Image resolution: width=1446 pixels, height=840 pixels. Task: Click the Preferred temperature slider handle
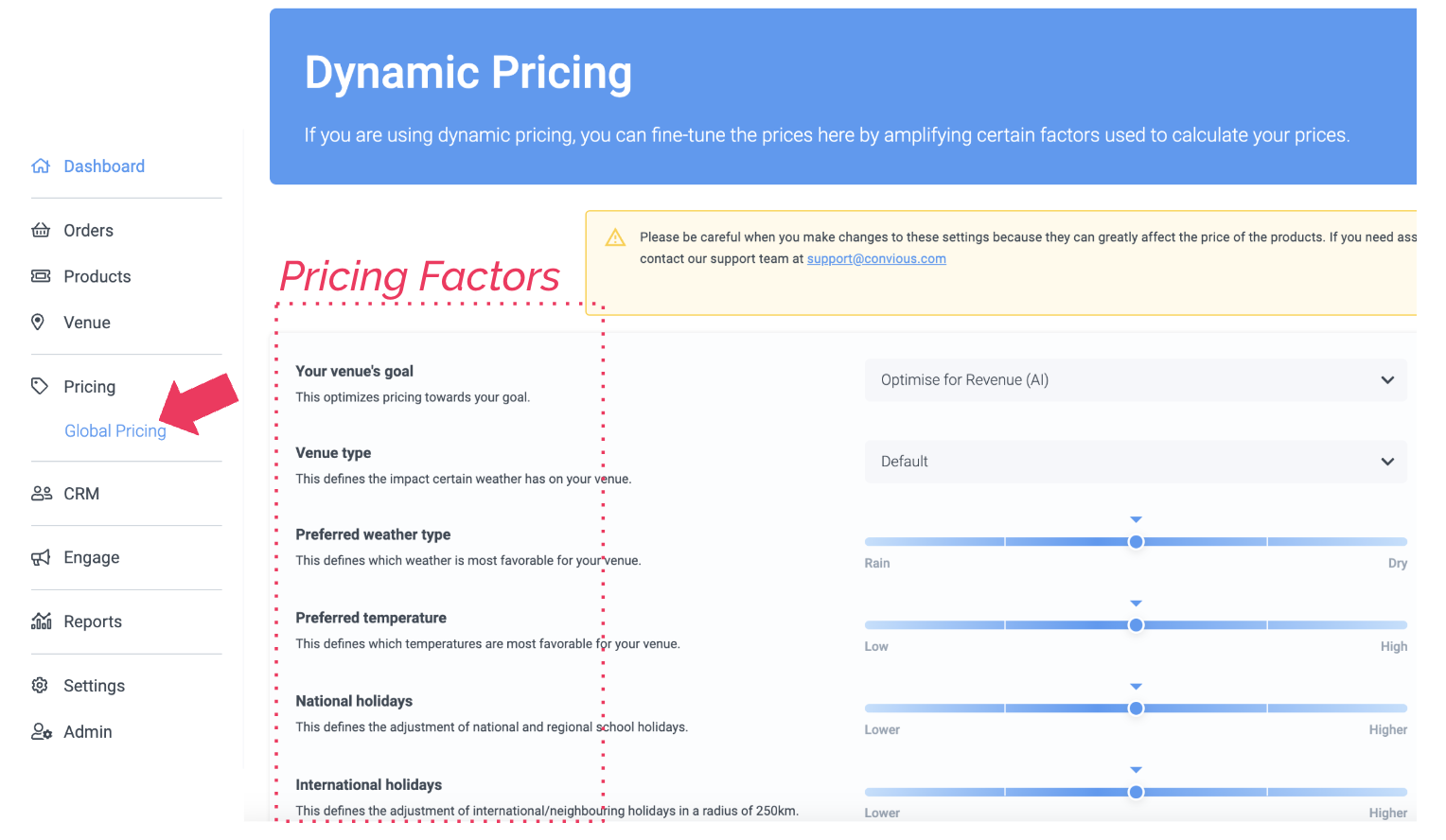tap(1136, 625)
